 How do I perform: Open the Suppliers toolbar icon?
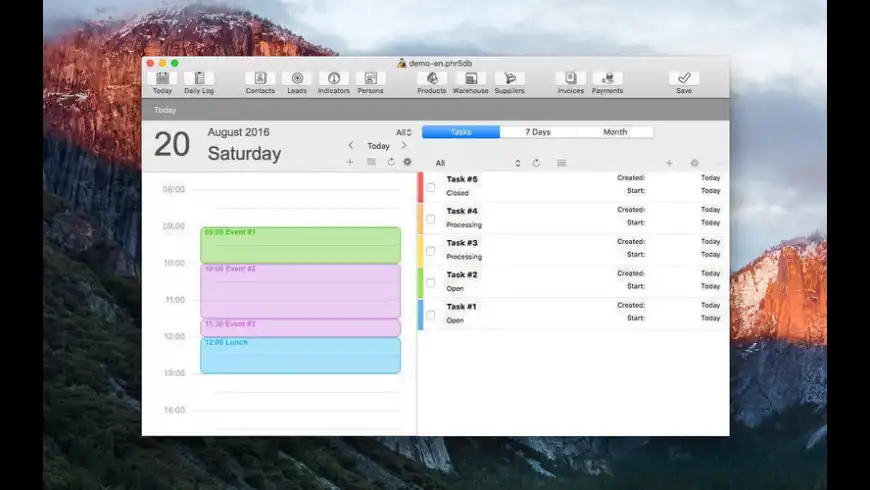point(509,79)
